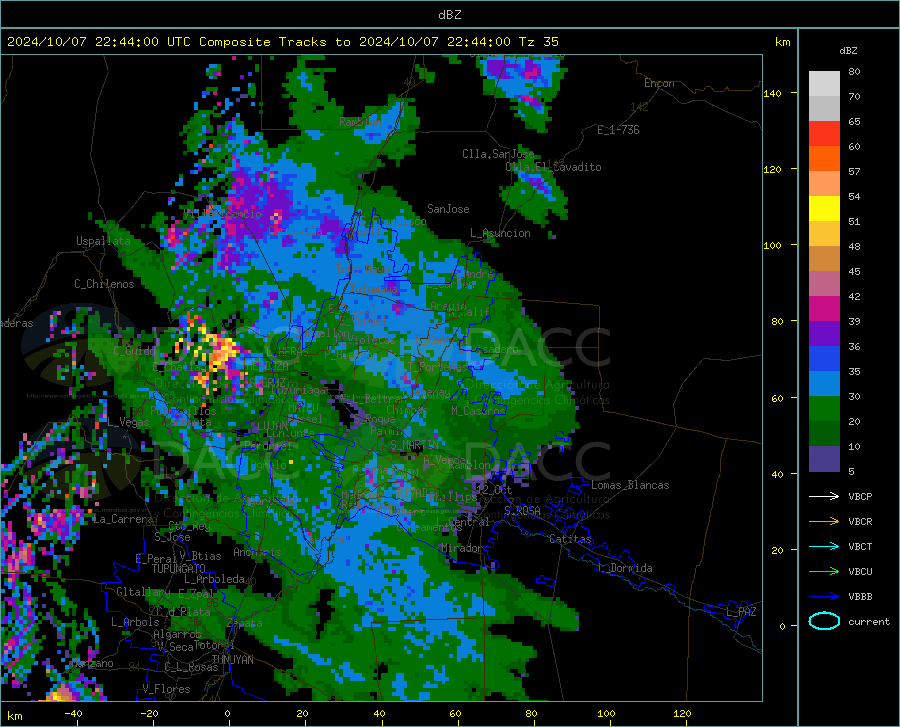Select the red 60 dBZ color swatch
The image size is (900, 727).
[x=824, y=134]
